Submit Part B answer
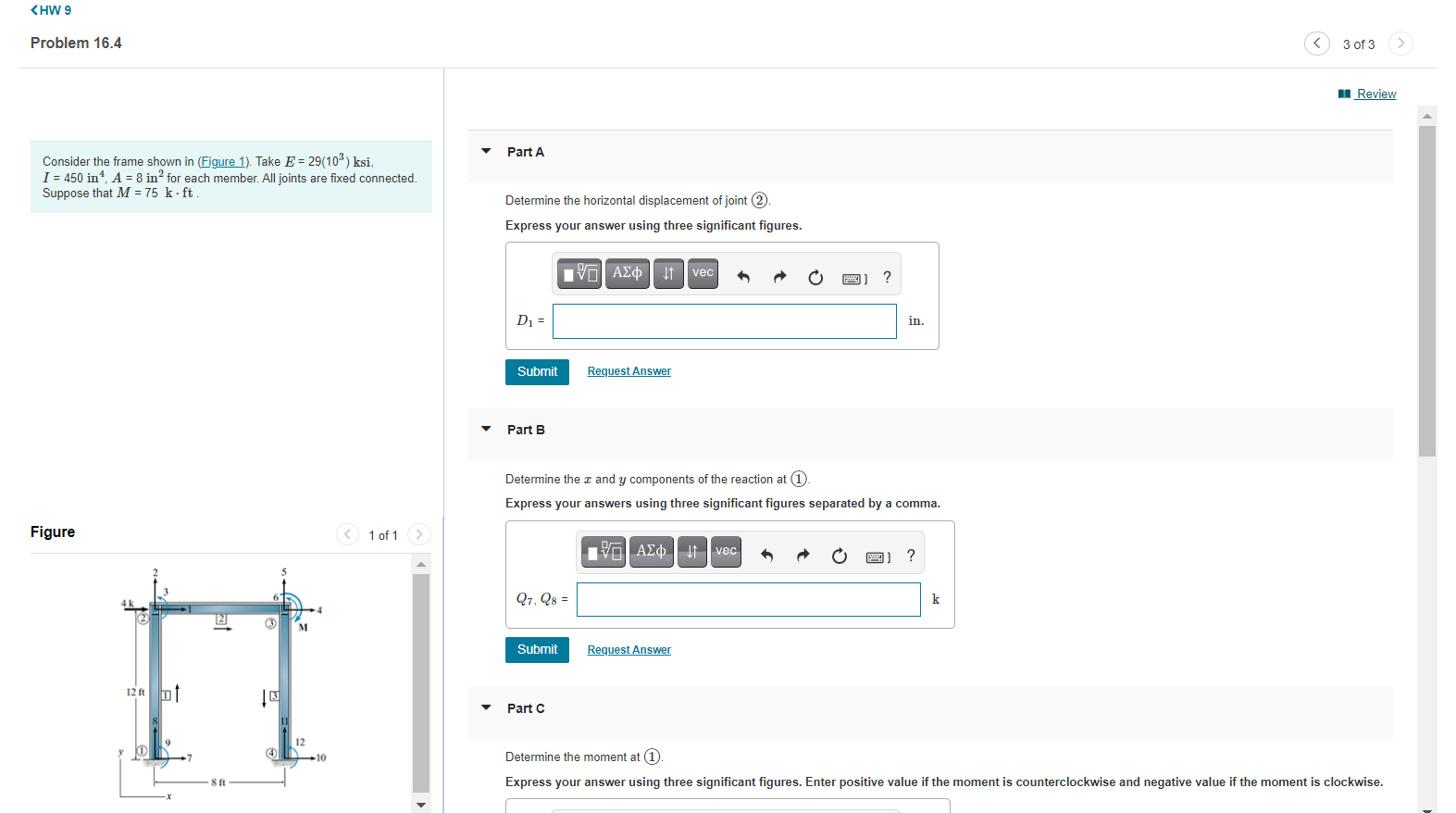Screen dimensions: 1456x813 point(537,649)
